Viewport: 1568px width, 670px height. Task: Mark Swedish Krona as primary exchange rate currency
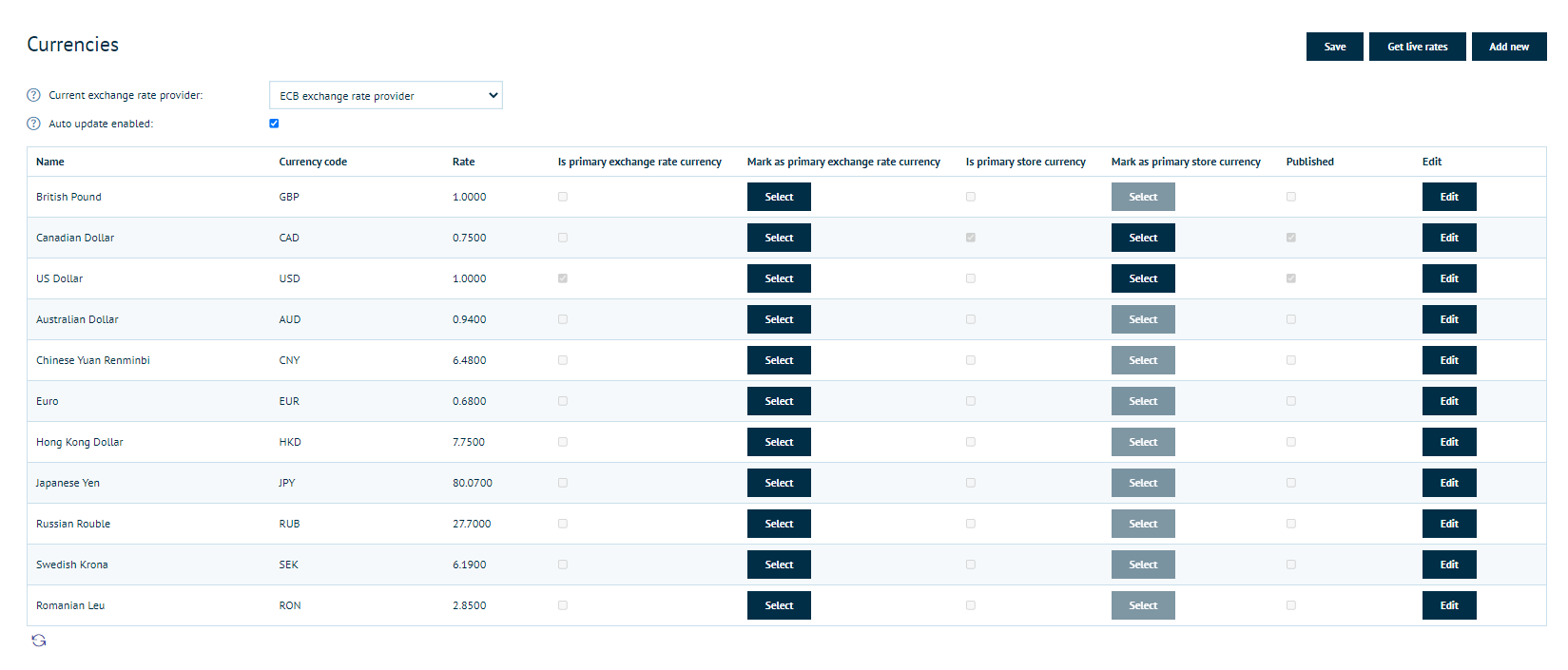pyautogui.click(x=779, y=565)
